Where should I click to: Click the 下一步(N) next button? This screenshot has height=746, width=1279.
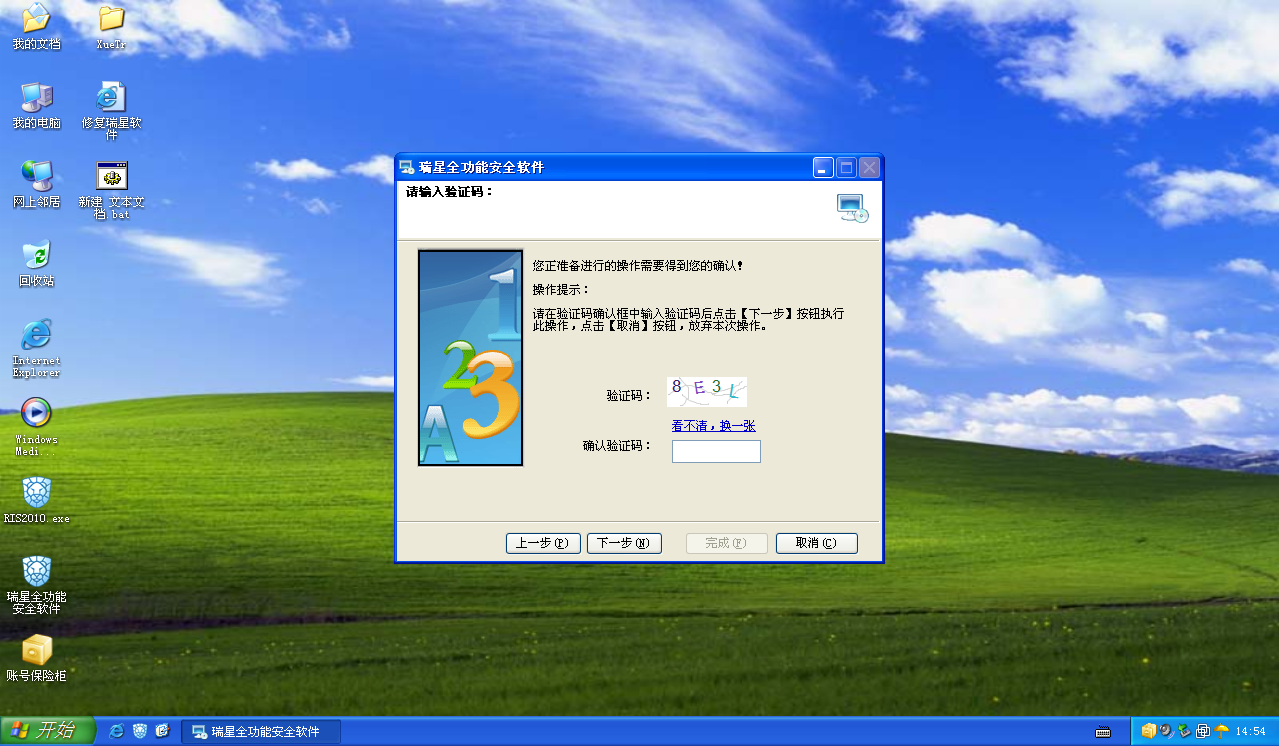pyautogui.click(x=625, y=543)
